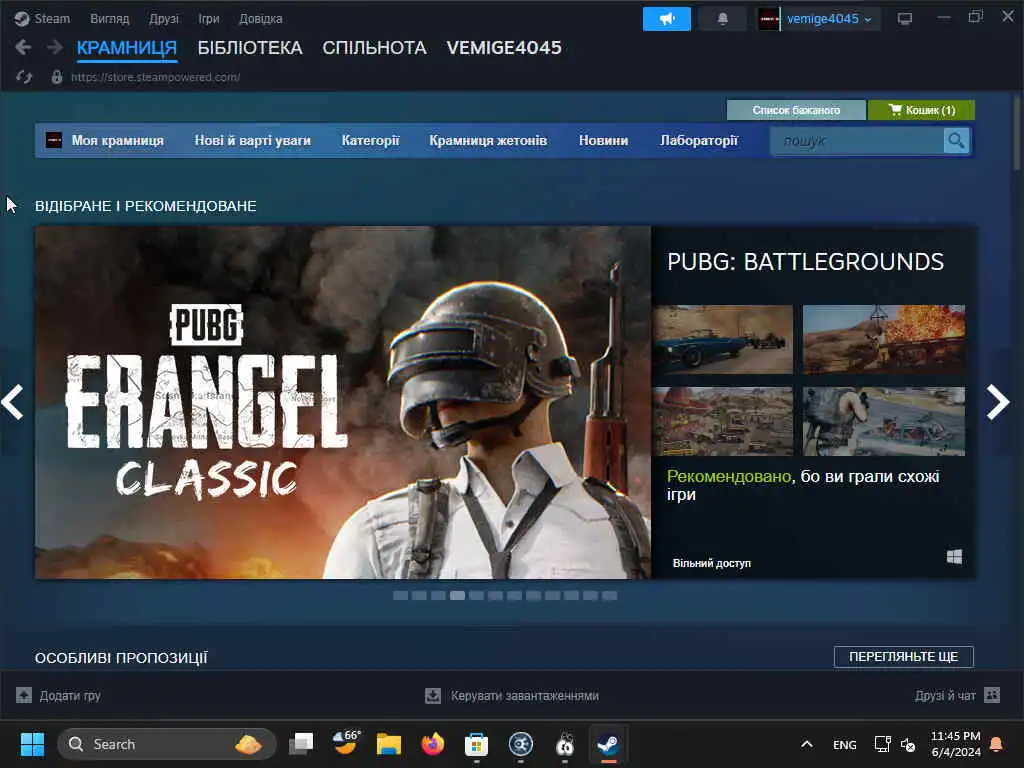
Task: Open the notifications bell
Action: [722, 19]
